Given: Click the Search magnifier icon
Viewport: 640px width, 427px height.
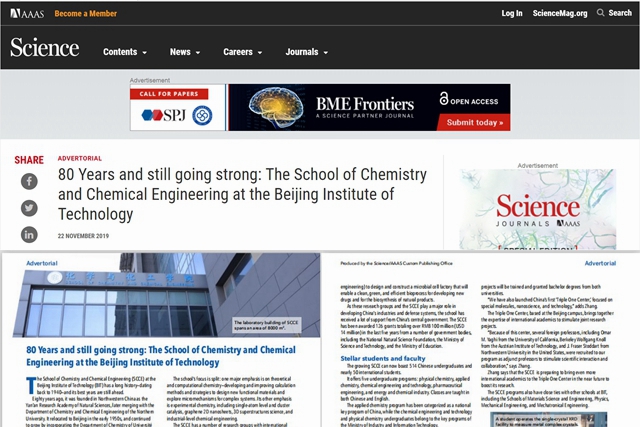Looking at the screenshot, I should pos(600,13).
